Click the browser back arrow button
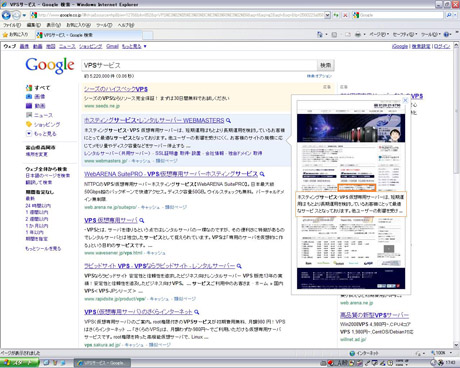460x368 pixels. point(6,15)
